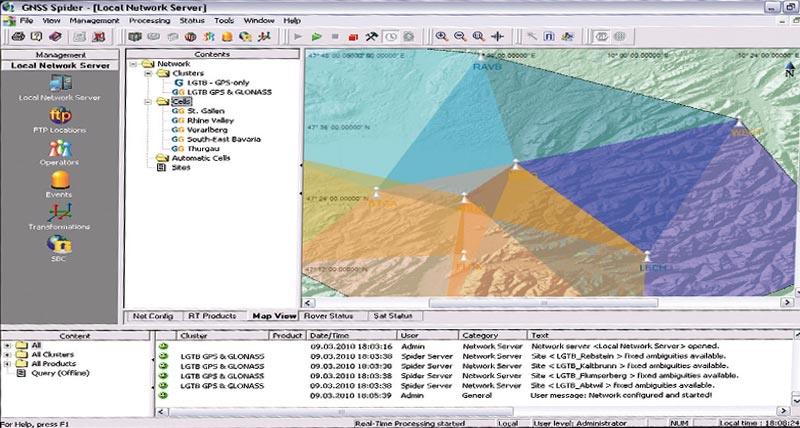Image resolution: width=800 pixels, height=428 pixels.
Task: Open the SBC icon in Management panel
Action: (x=60, y=242)
